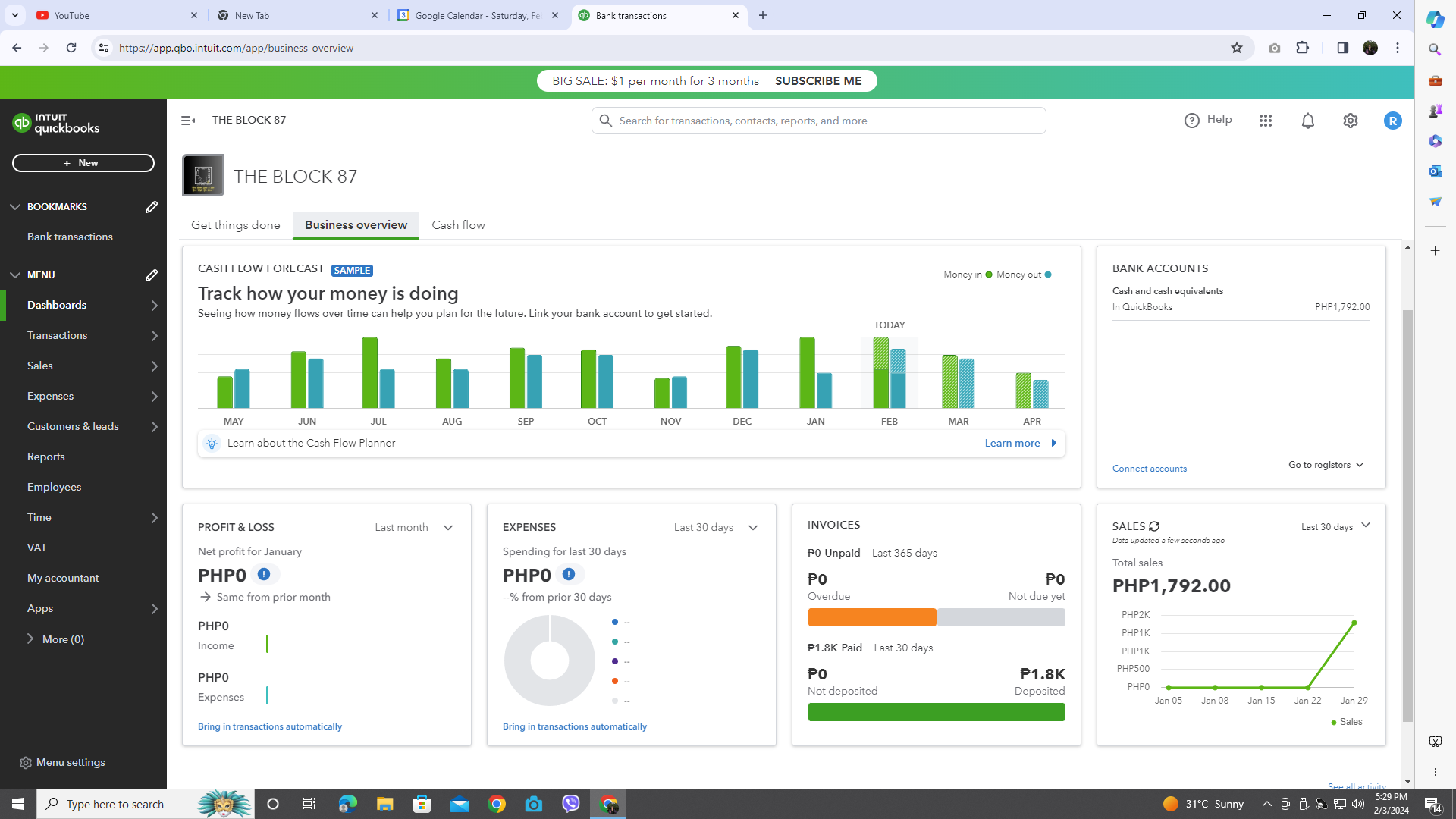Click Profit & Loss info icon
The height and width of the screenshot is (819, 1456).
tap(264, 575)
